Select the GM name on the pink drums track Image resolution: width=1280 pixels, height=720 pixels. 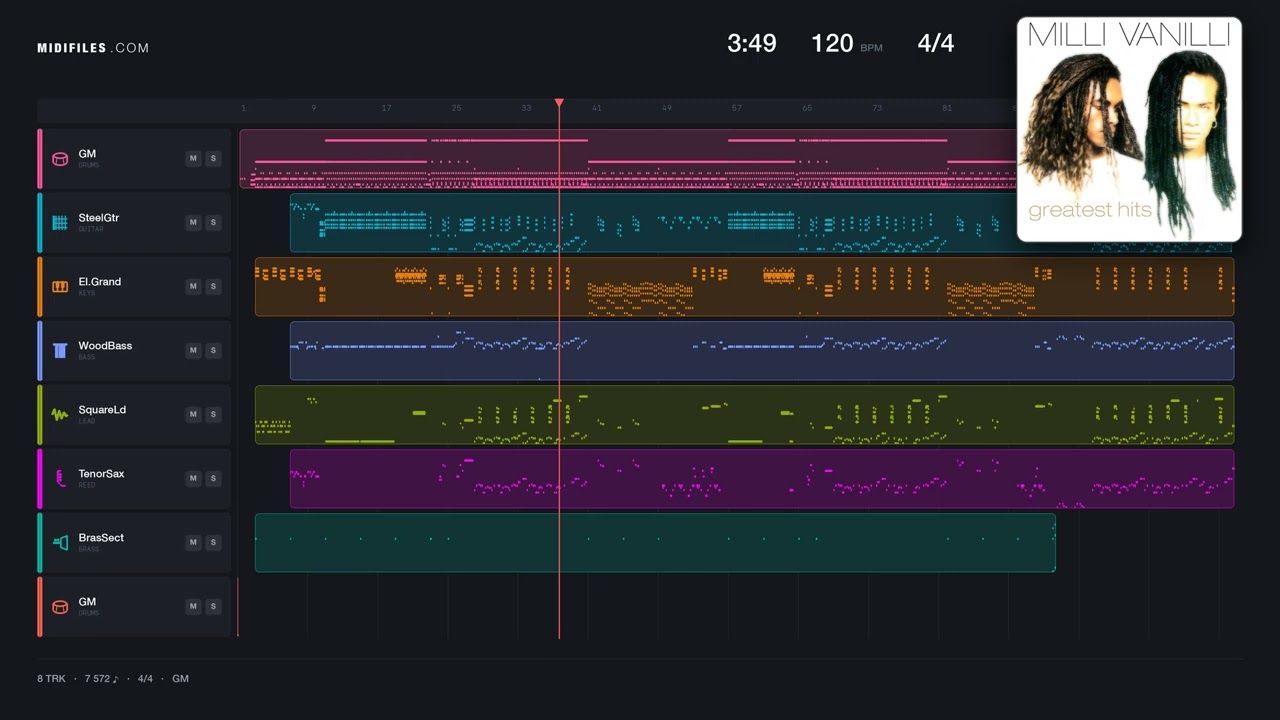click(87, 154)
